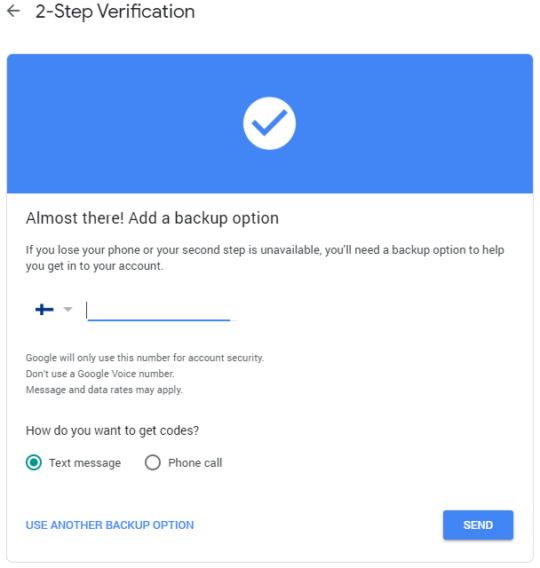Select the Phone call radio button
Image resolution: width=540 pixels, height=568 pixels.
pyautogui.click(x=152, y=463)
